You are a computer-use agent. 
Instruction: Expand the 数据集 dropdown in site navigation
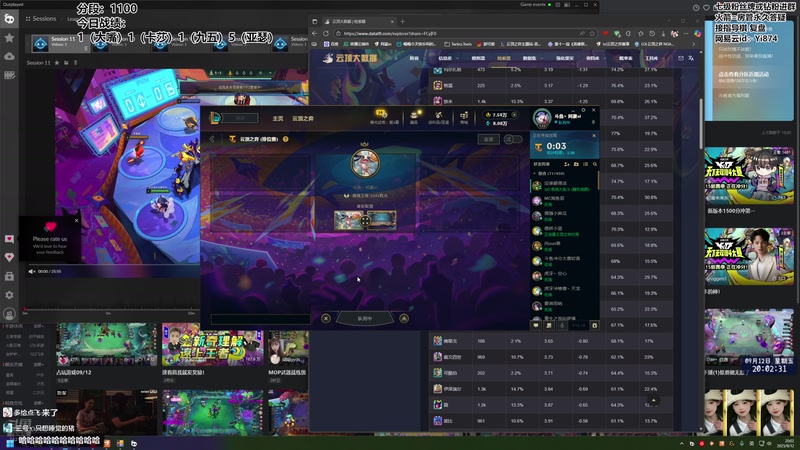tap(531, 58)
